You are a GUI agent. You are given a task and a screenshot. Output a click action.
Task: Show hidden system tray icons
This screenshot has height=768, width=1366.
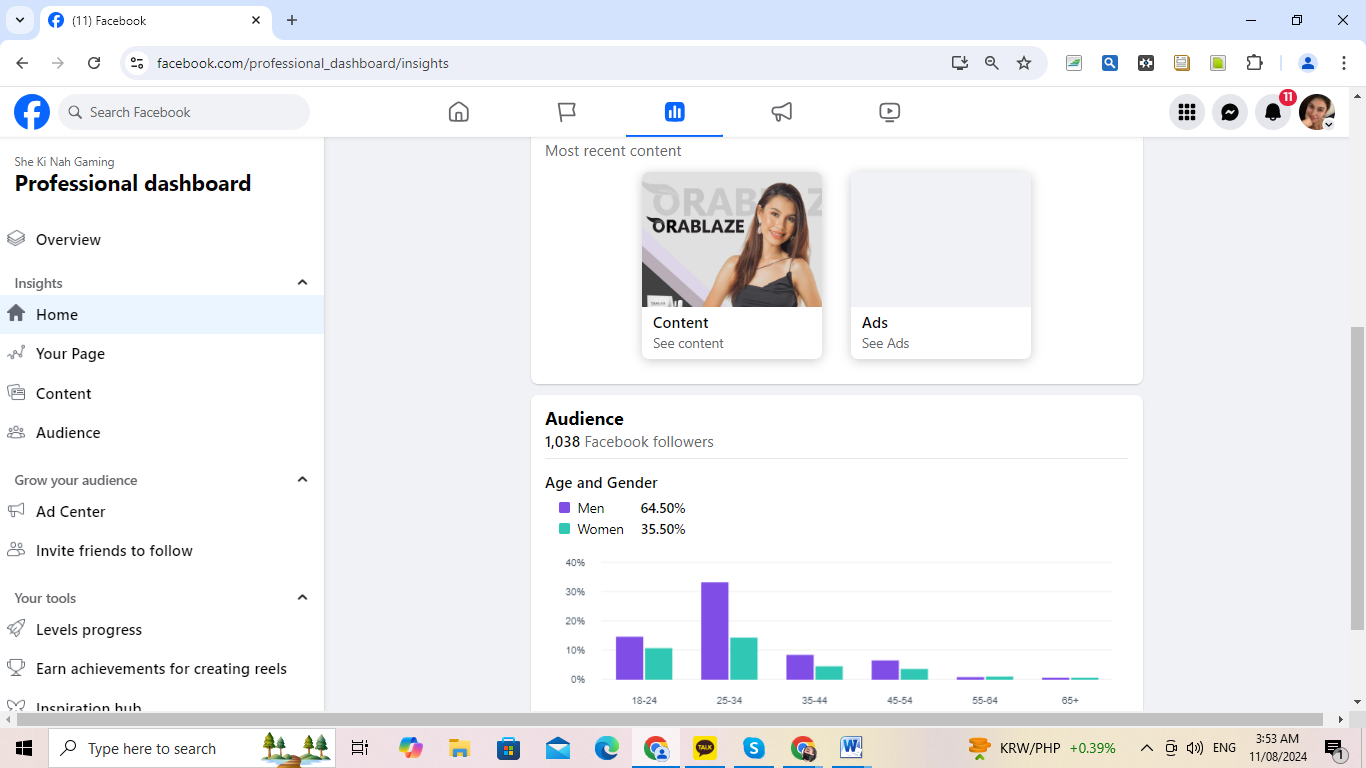[x=1147, y=748]
